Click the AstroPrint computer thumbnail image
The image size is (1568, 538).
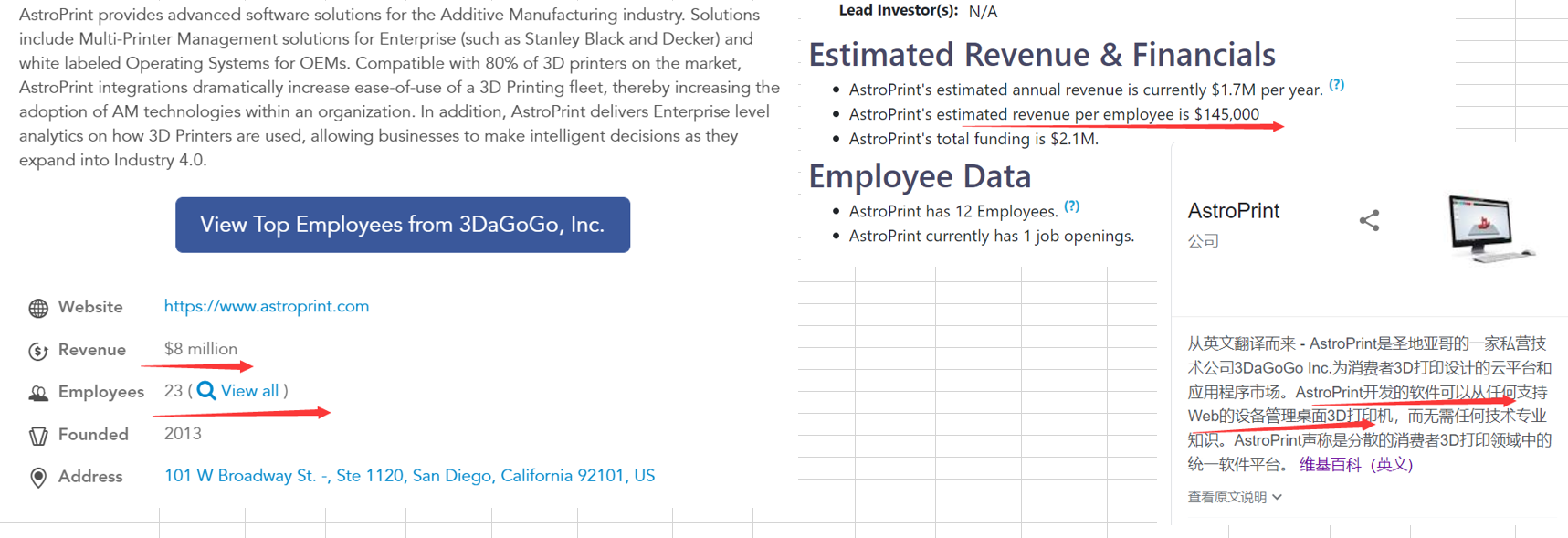coord(1489,228)
